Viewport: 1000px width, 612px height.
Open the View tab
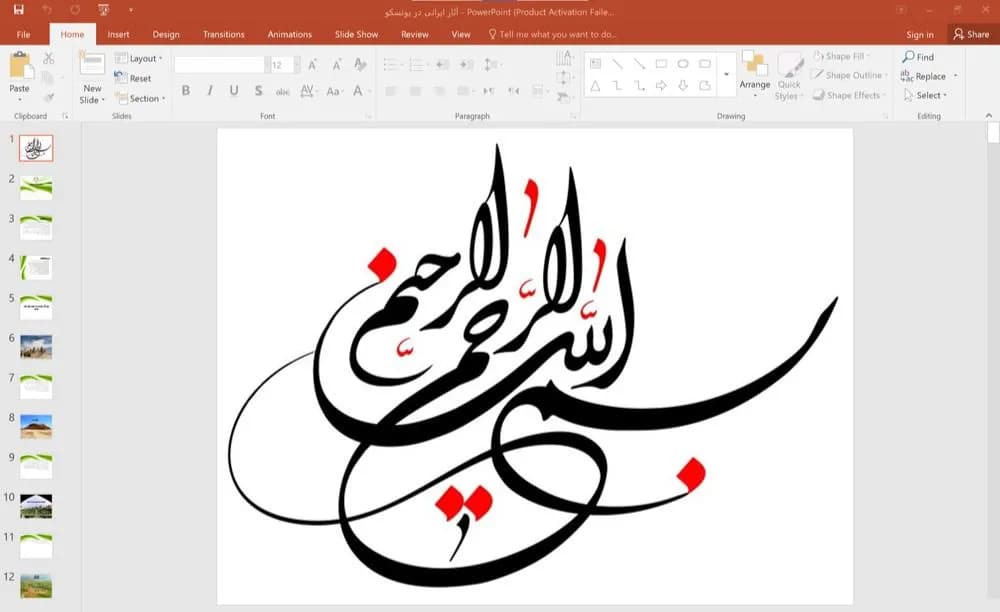coord(460,34)
